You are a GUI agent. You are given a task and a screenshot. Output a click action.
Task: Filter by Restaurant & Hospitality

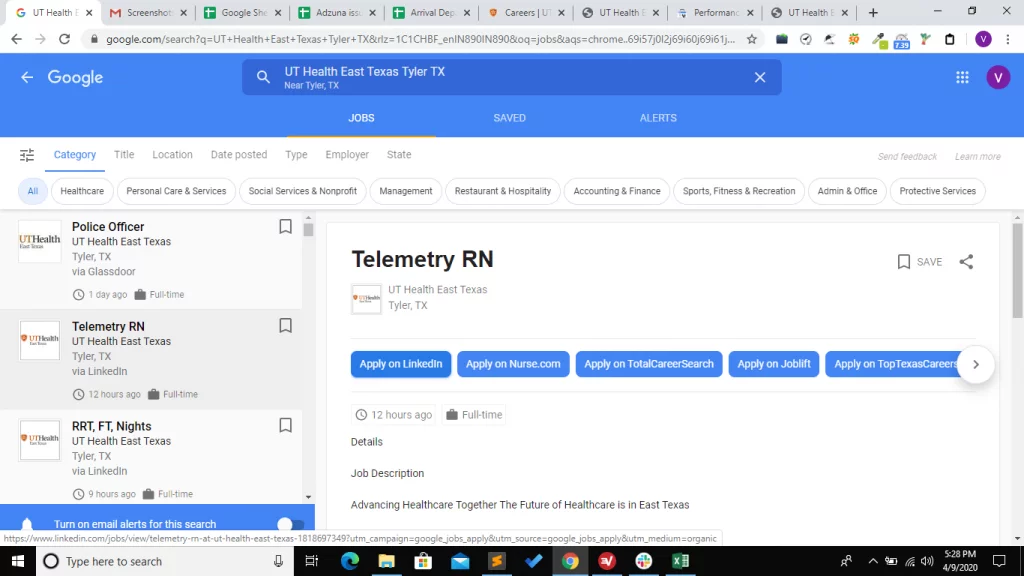[502, 191]
